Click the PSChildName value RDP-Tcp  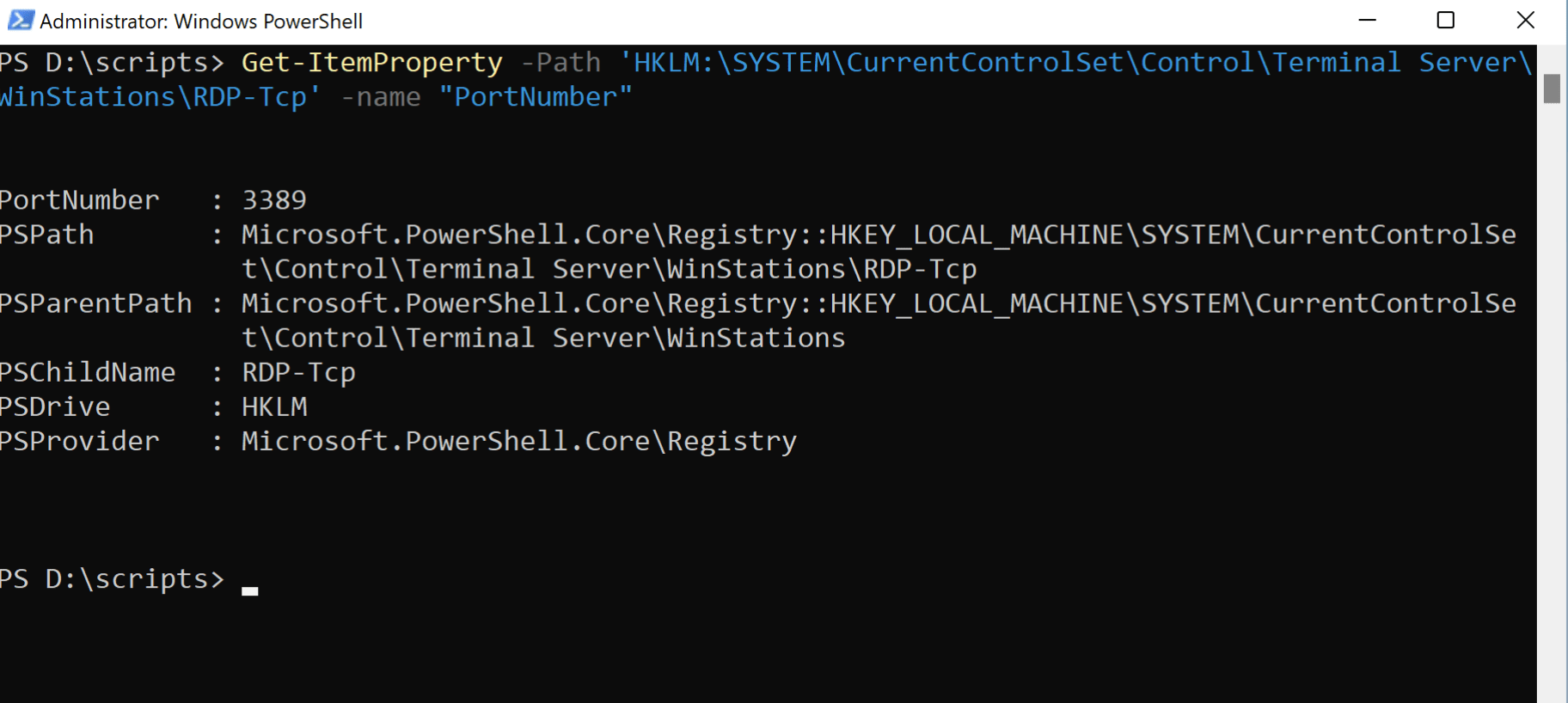pos(297,371)
